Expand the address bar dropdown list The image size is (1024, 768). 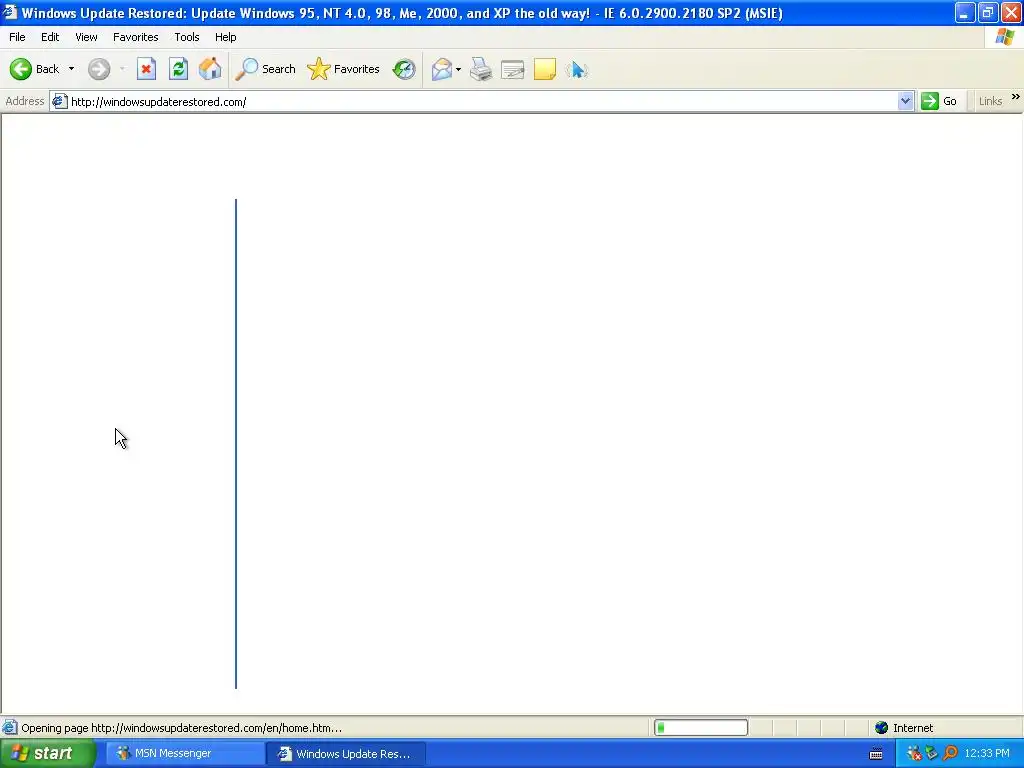[905, 101]
